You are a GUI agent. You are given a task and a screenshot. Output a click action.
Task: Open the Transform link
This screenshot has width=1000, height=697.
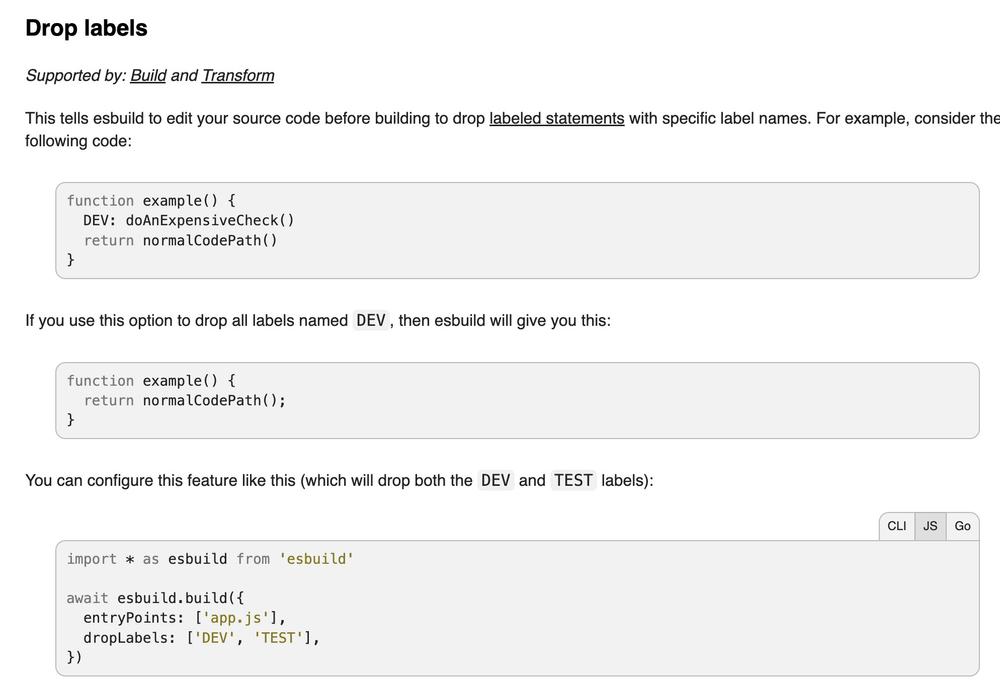238,76
